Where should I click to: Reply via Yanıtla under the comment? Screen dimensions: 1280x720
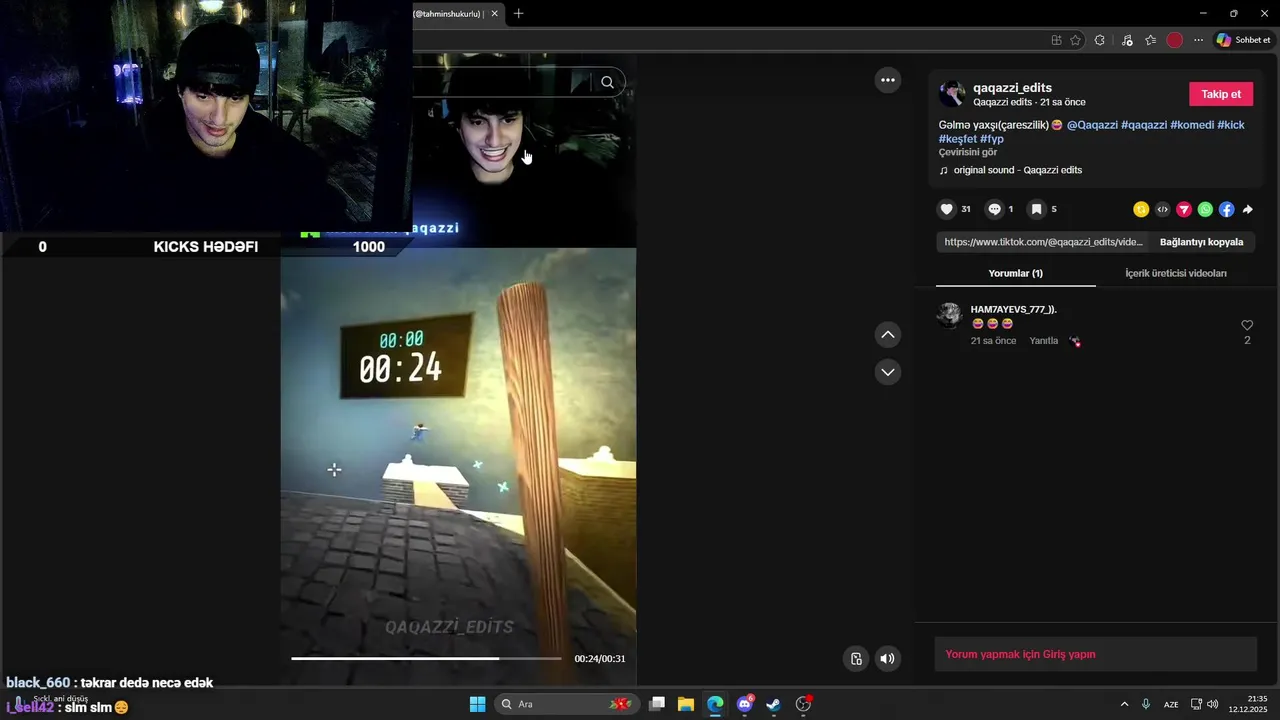[x=1043, y=341]
